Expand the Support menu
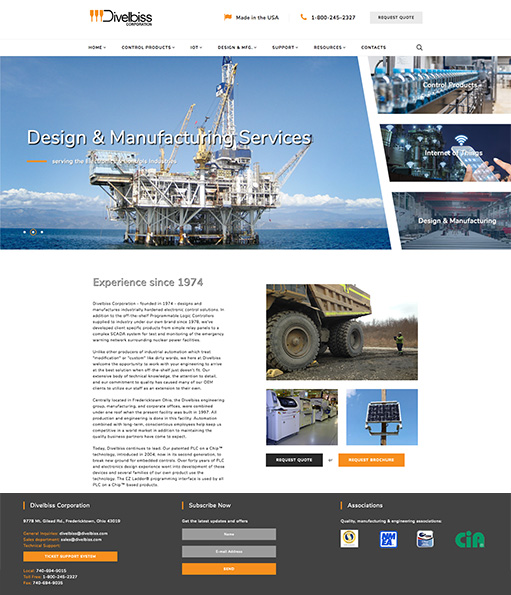The image size is (511, 595). click(285, 47)
